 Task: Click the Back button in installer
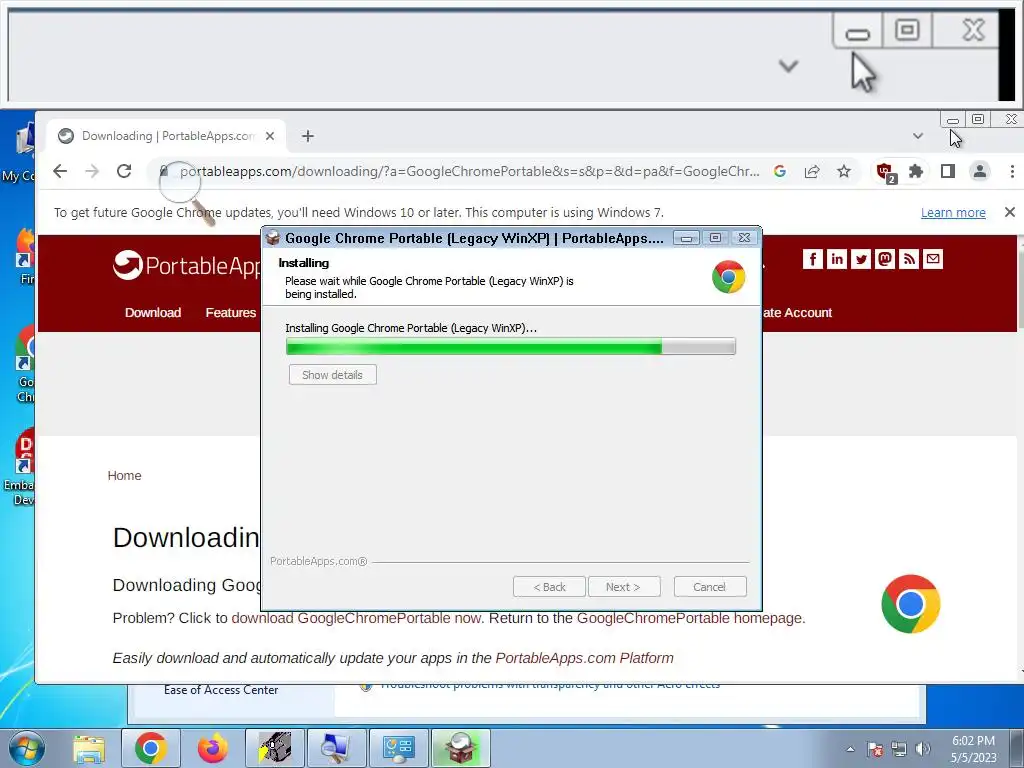tap(549, 586)
